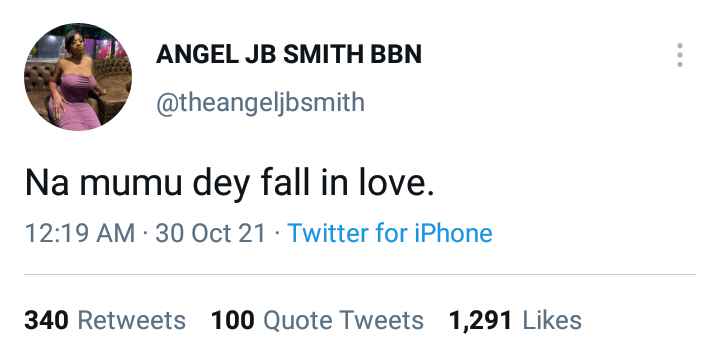The height and width of the screenshot is (360, 720).
Task: Click the 30 Oct 21 date
Action: (x=211, y=233)
